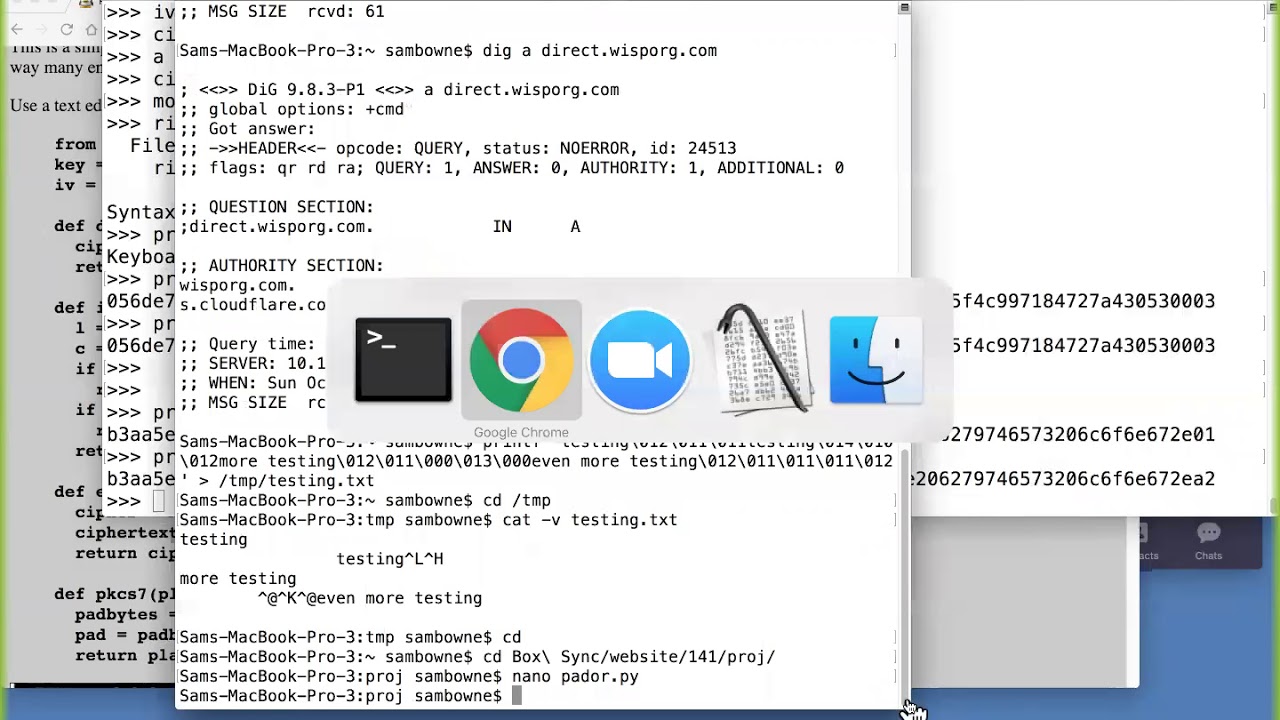Switch to Terminal in the app switcher

click(x=403, y=360)
